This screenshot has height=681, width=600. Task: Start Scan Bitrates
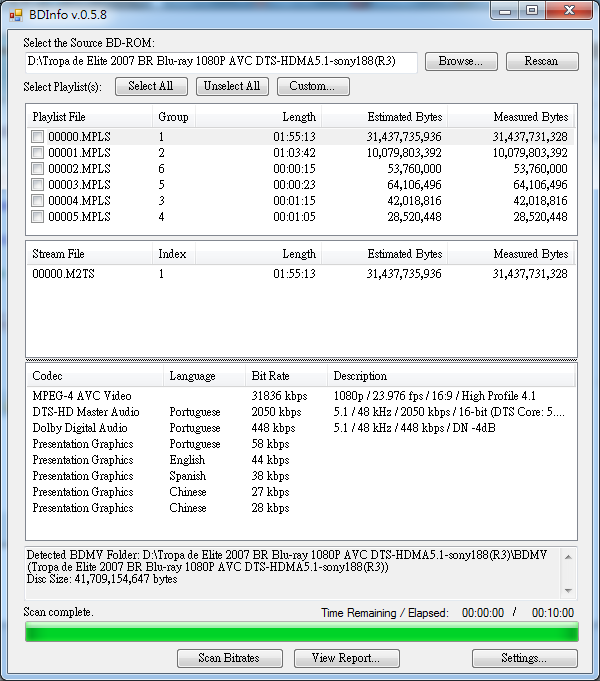[x=228, y=658]
